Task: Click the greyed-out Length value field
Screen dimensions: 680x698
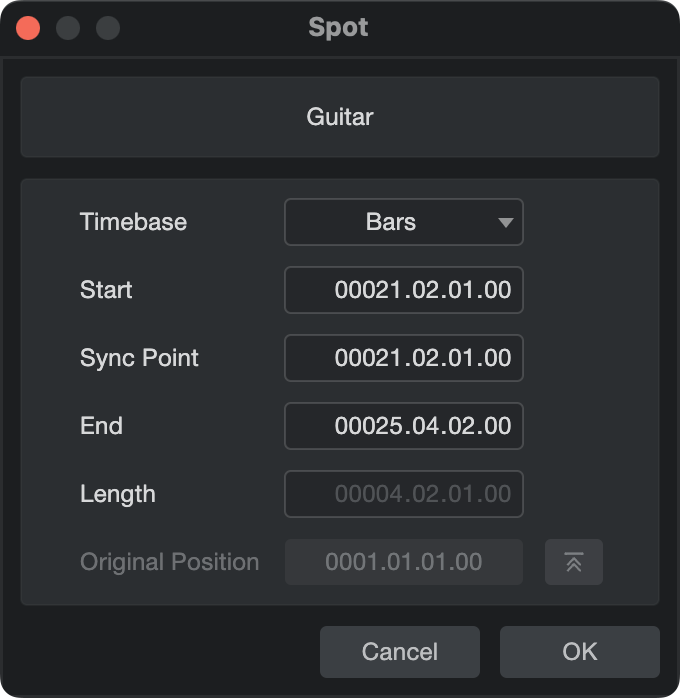Action: coord(404,494)
